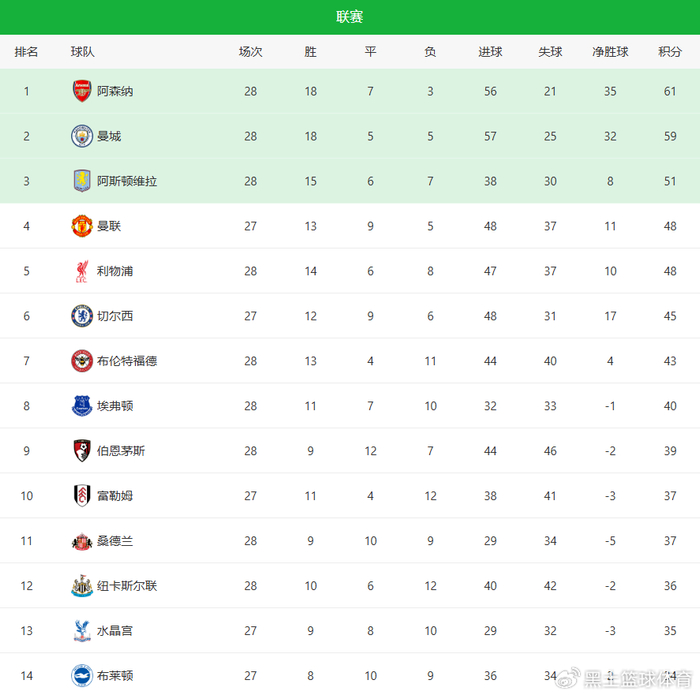Open the 富勒姆 team name link
700x695 pixels.
click(x=115, y=496)
